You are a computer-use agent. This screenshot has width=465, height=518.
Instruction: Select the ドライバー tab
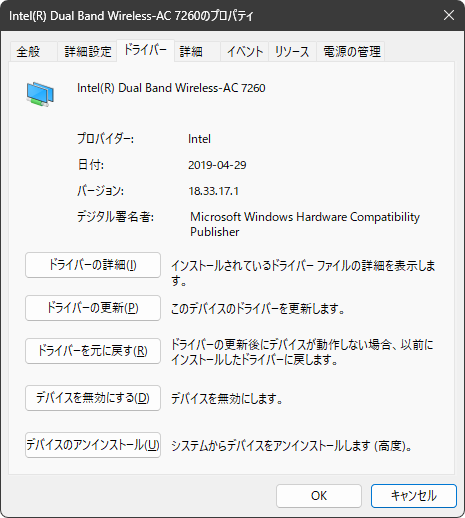145,50
